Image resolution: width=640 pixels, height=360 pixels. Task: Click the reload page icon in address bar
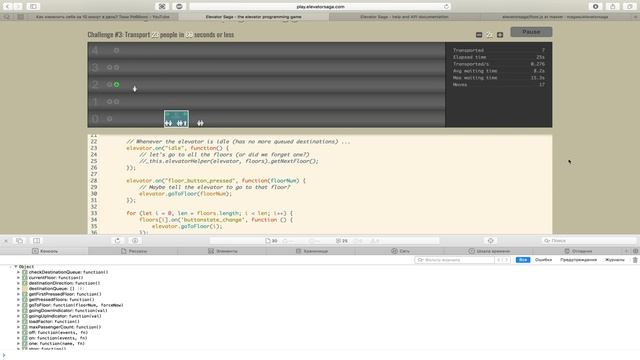446,7
